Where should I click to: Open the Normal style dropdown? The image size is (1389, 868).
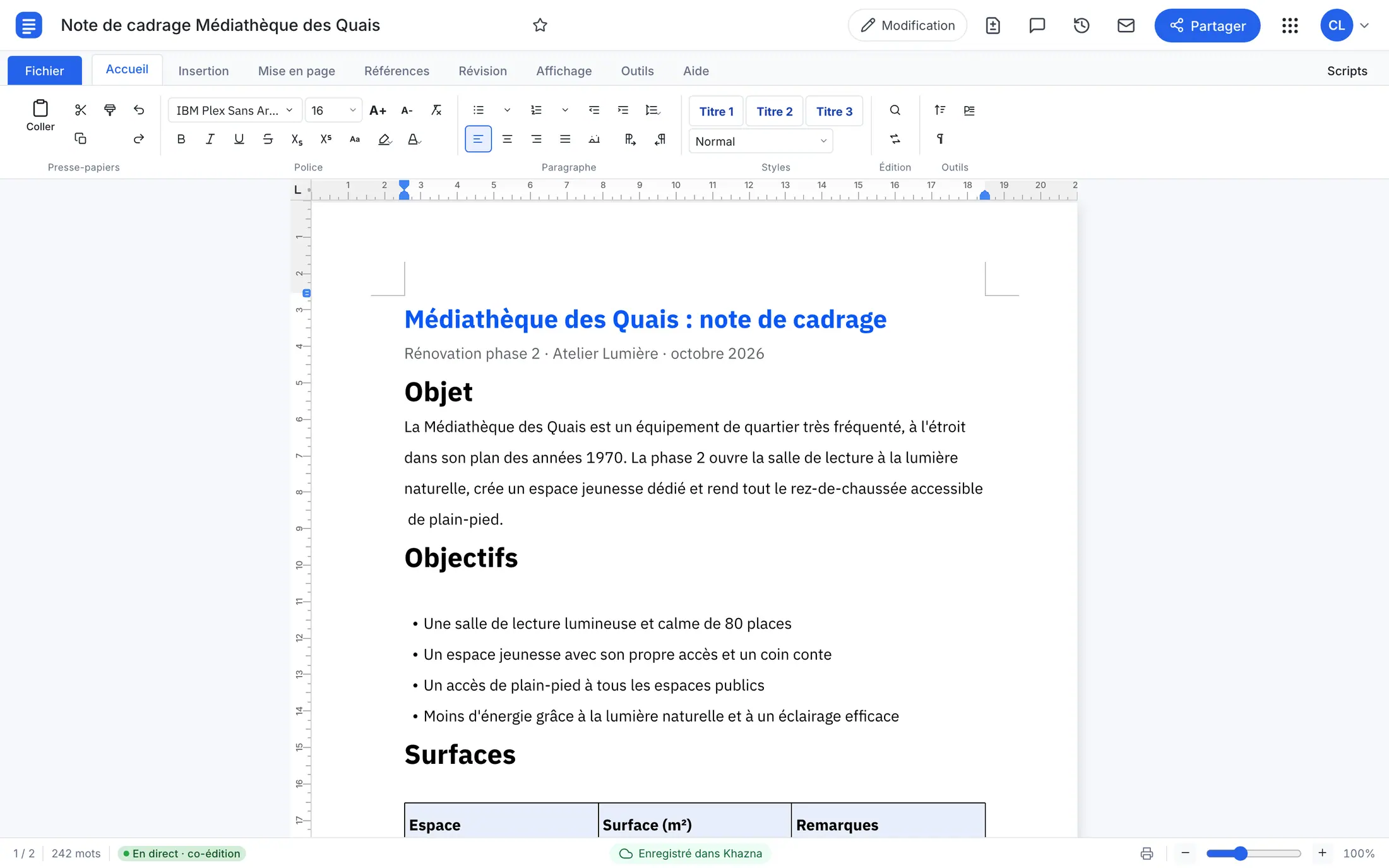click(x=761, y=141)
